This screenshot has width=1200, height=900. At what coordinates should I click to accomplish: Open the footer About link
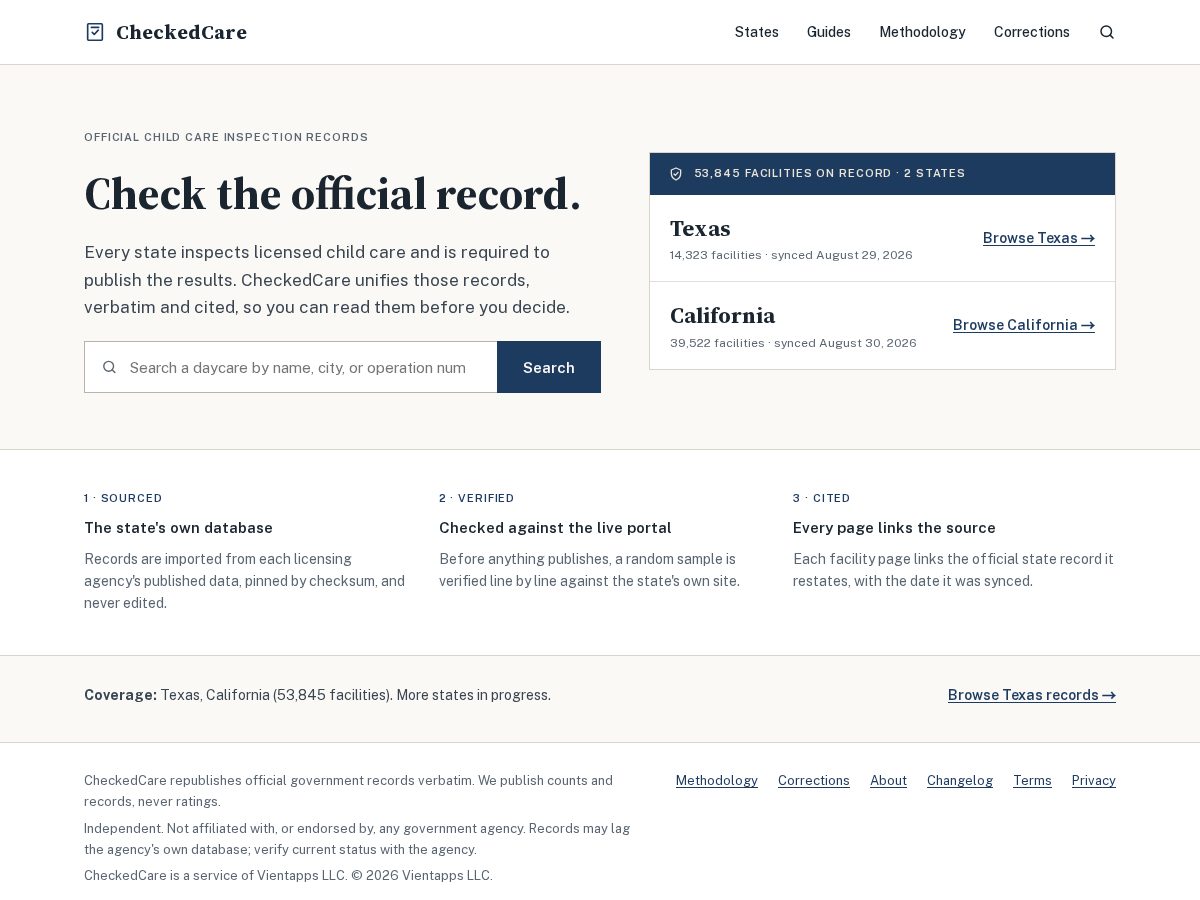(888, 781)
